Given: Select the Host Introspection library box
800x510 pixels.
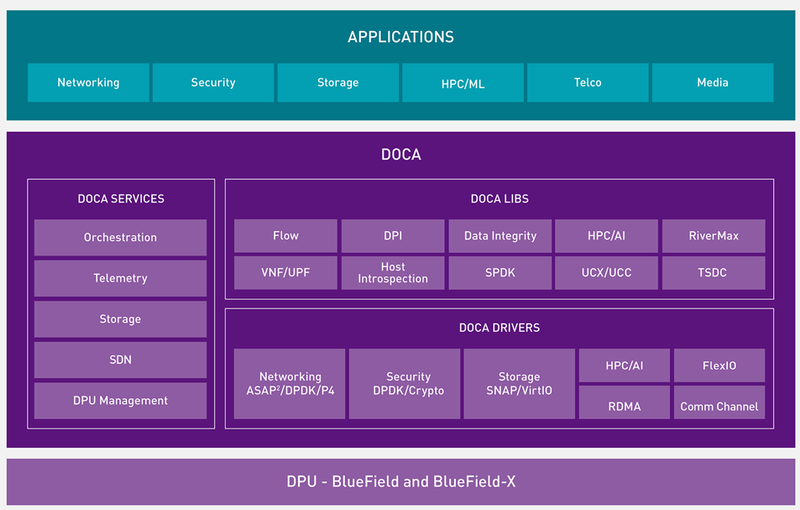Looking at the screenshot, I should 393,273.
